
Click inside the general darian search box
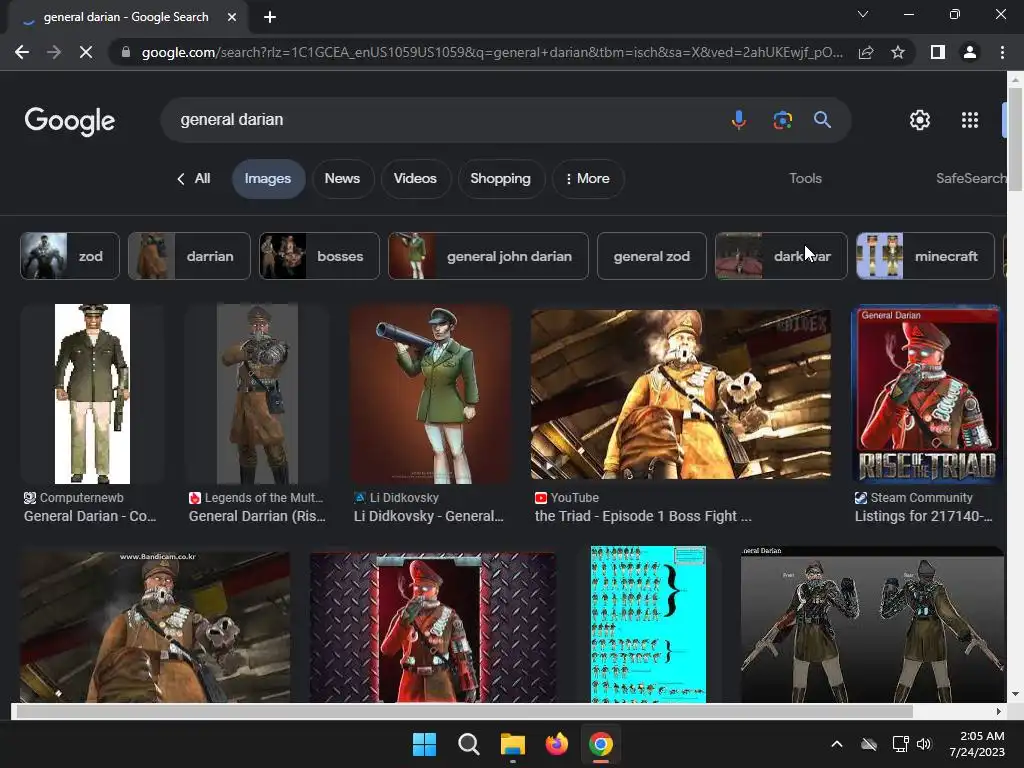(444, 120)
